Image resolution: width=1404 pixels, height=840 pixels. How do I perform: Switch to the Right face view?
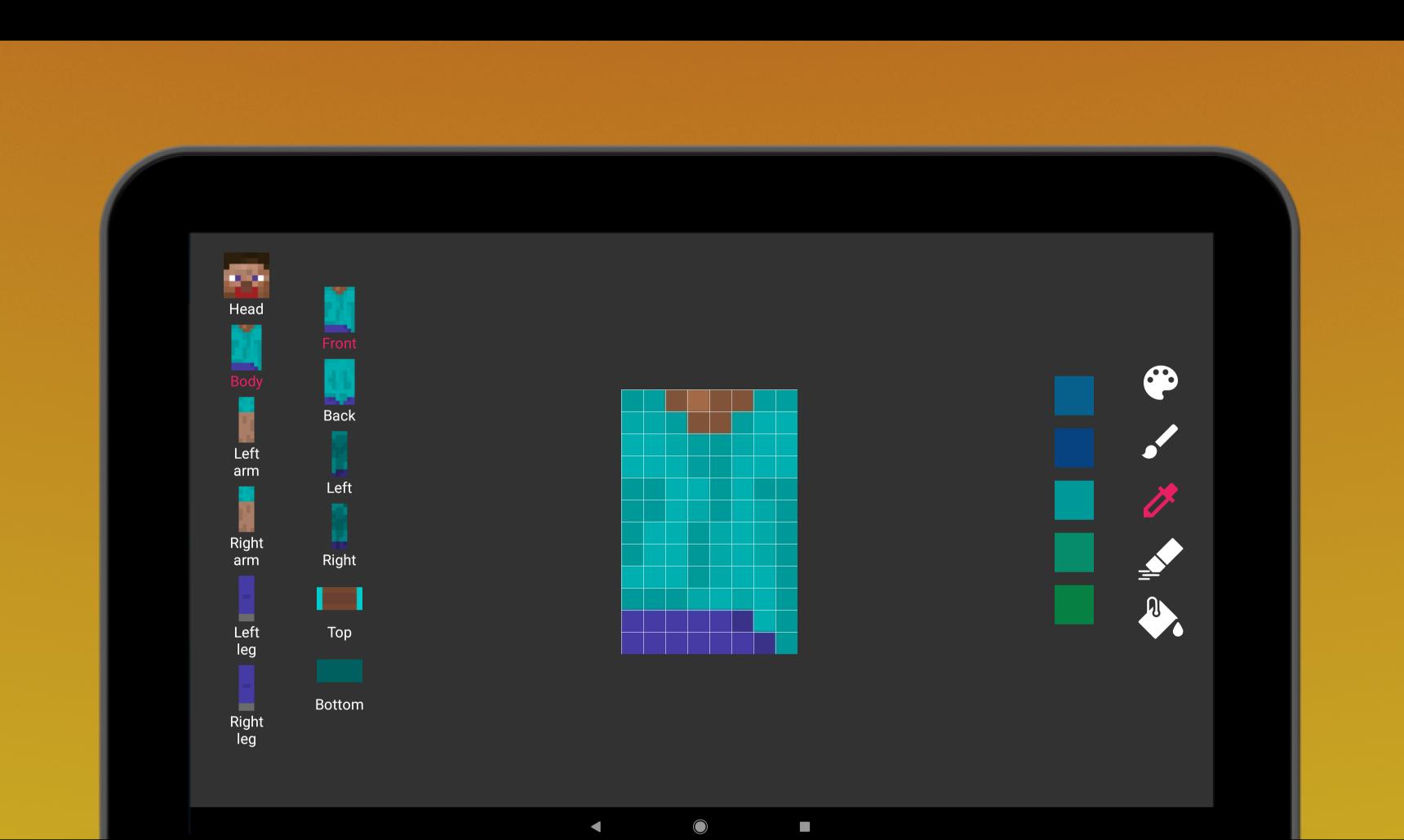(x=339, y=527)
